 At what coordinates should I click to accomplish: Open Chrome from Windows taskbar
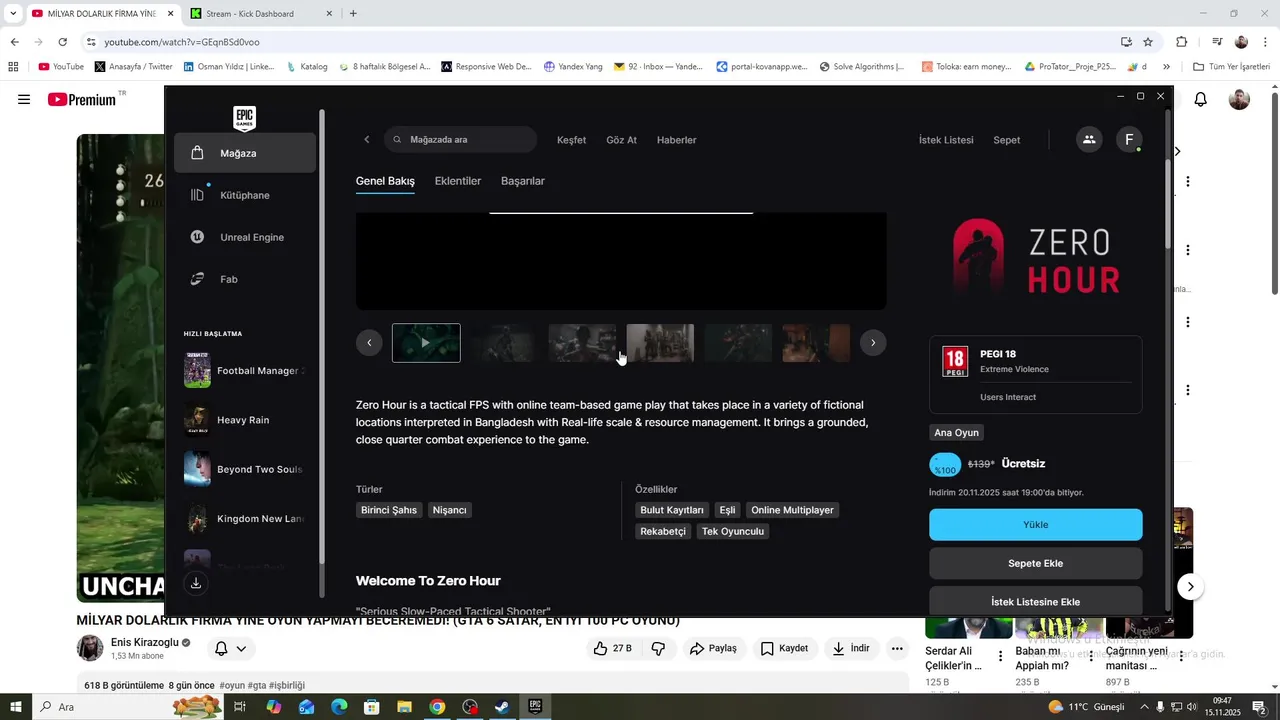tap(437, 707)
